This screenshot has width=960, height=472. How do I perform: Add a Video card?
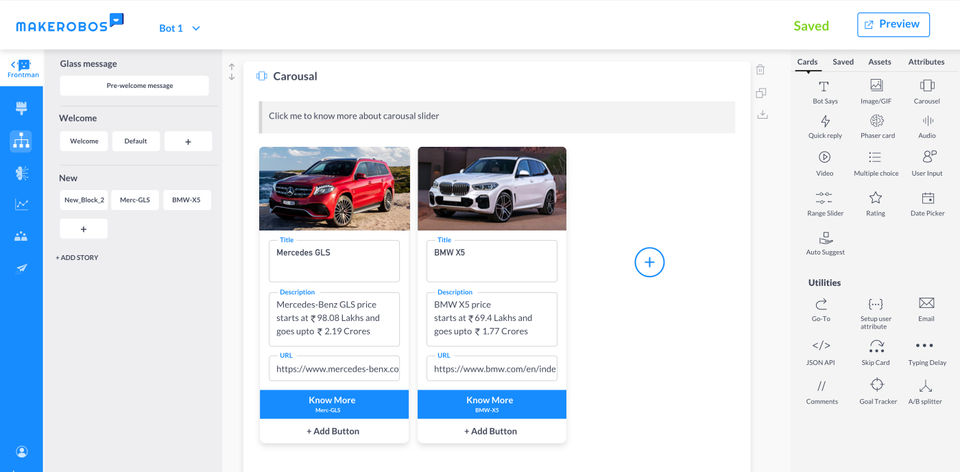pyautogui.click(x=824, y=164)
